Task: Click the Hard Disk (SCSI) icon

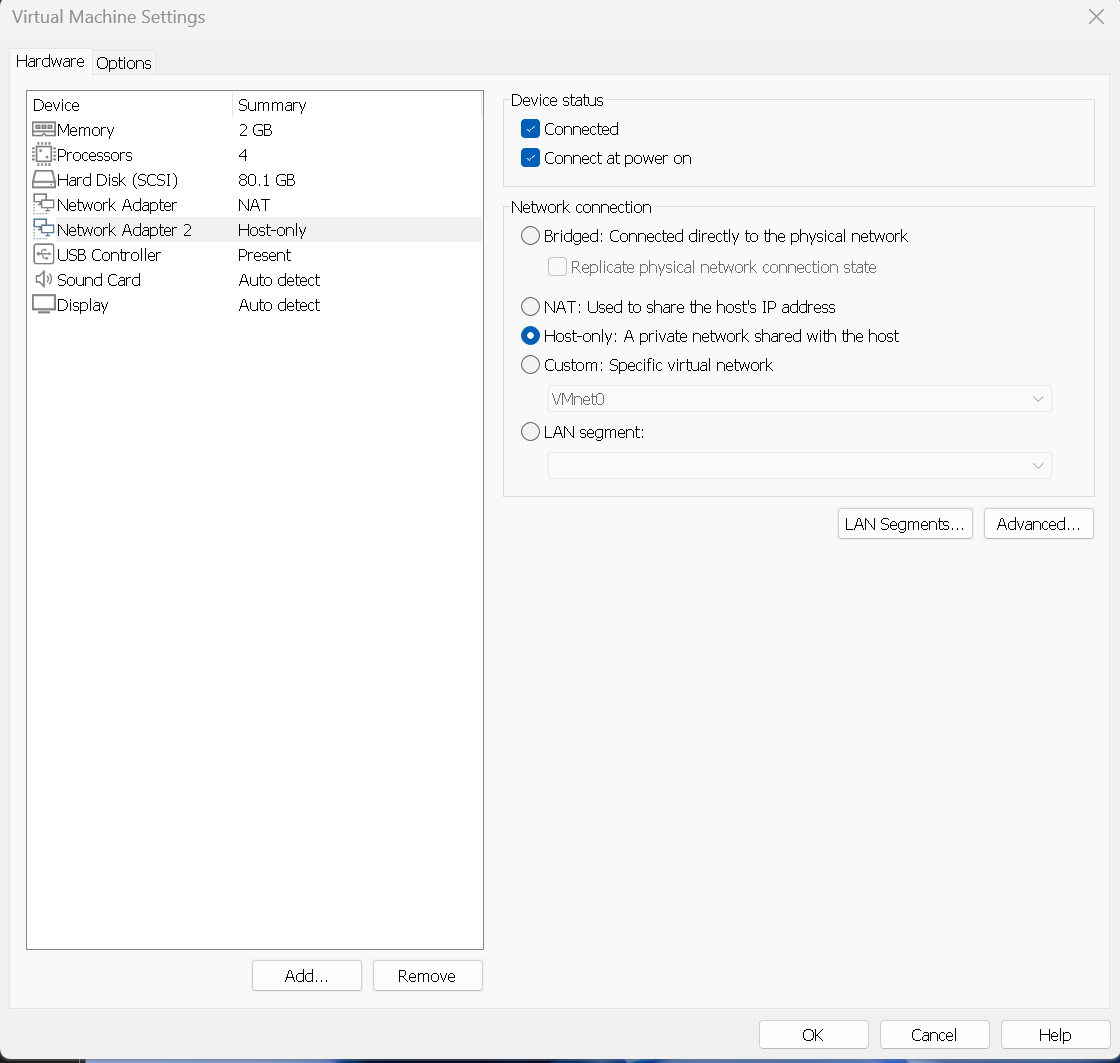Action: 42,180
